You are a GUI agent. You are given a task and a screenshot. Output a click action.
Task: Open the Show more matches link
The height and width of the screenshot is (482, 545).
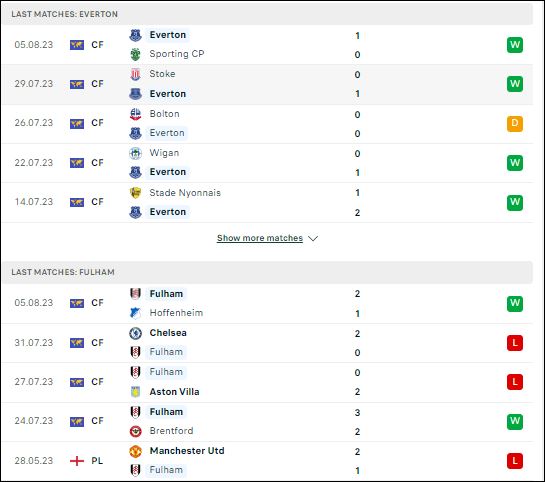pyautogui.click(x=260, y=238)
